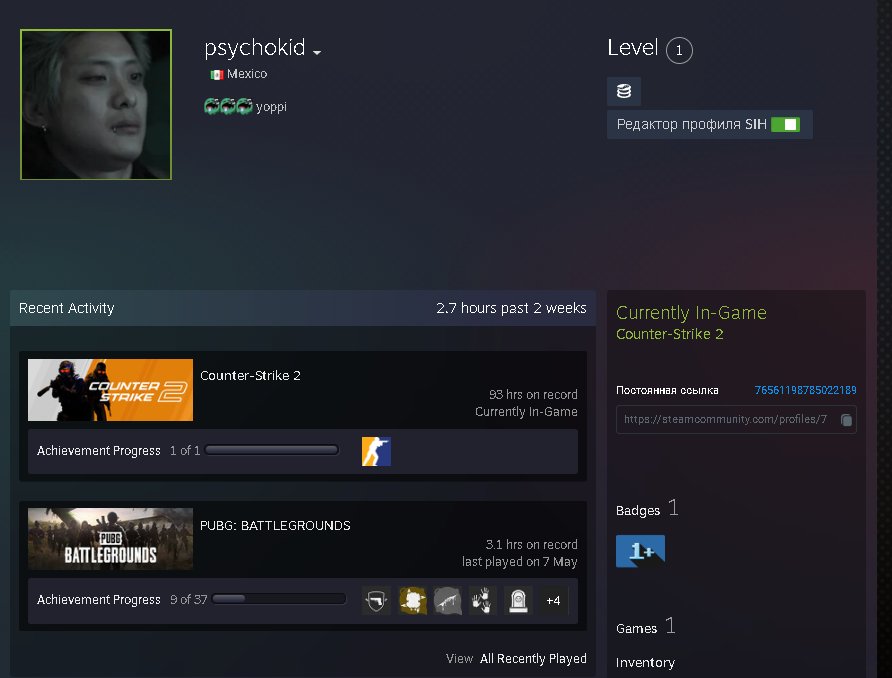Click the coins stack icon button
Screen dimensions: 892x678
624,91
